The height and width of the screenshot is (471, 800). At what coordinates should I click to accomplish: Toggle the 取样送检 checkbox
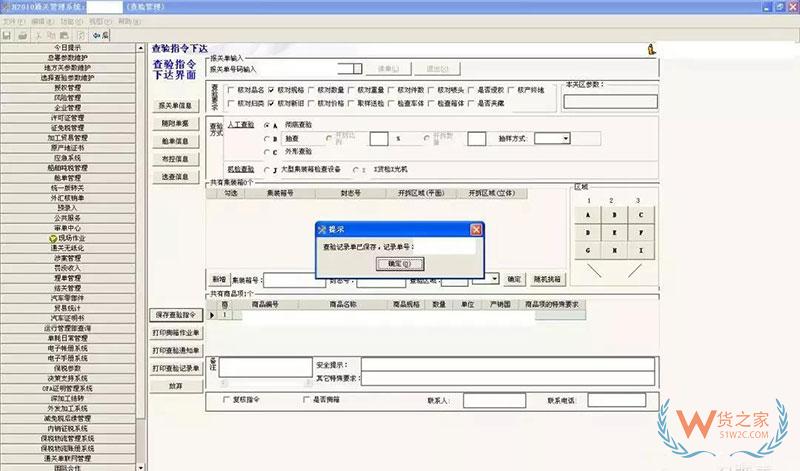tap(351, 103)
